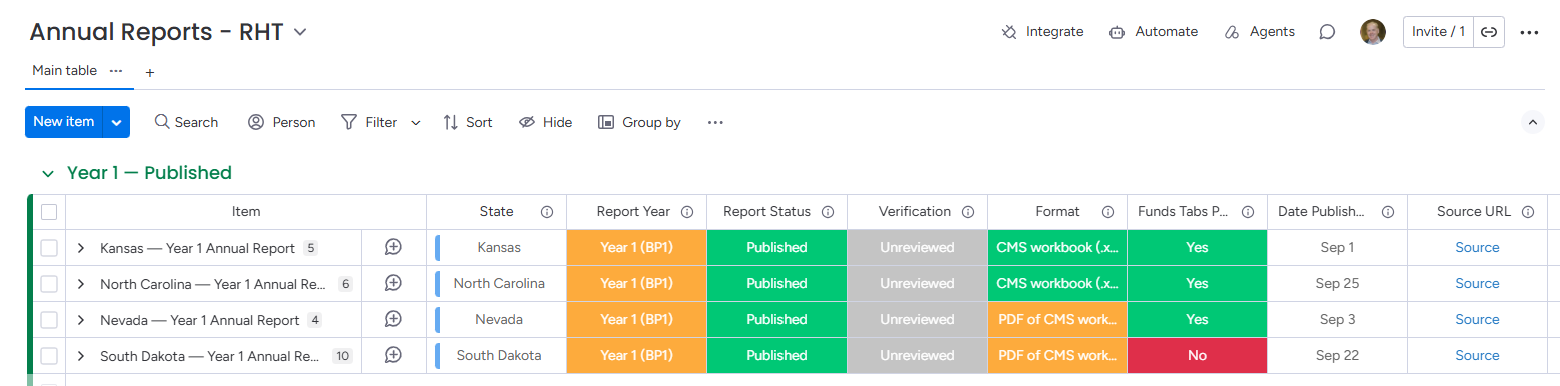Viewport: 1560px width, 386px height.
Task: Tick the Nevada row checkbox
Action: (49, 320)
